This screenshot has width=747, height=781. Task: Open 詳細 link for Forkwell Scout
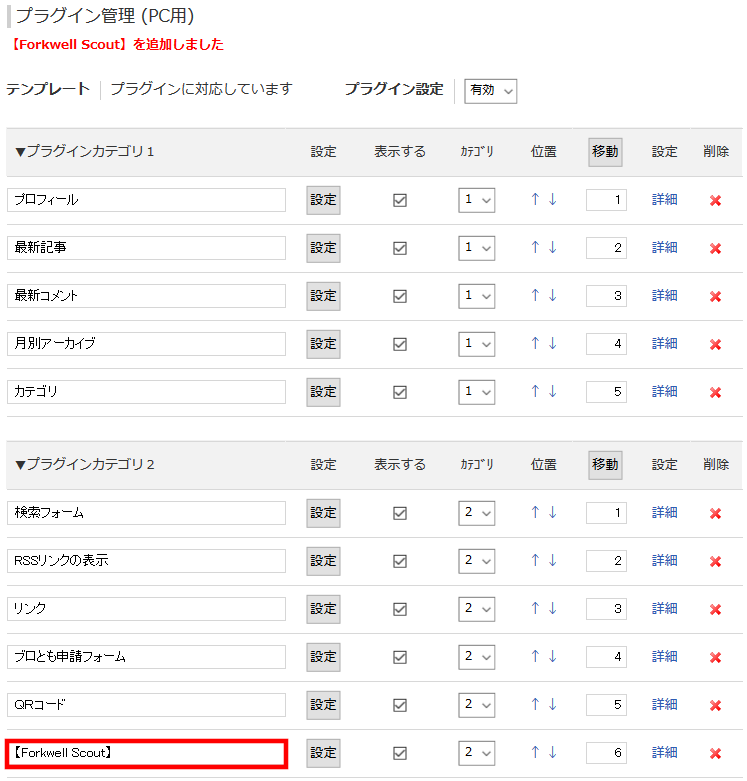click(x=664, y=753)
